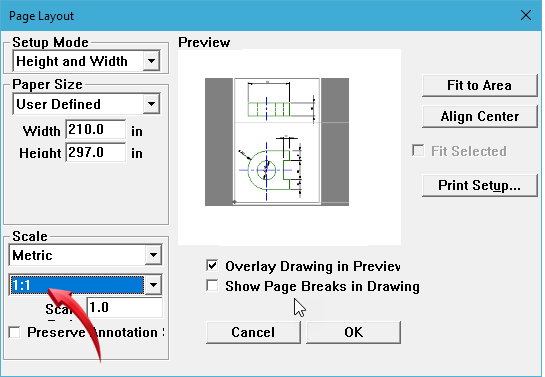This screenshot has width=545, height=377.
Task: Open the Paper Size dropdown arrow
Action: click(x=152, y=104)
